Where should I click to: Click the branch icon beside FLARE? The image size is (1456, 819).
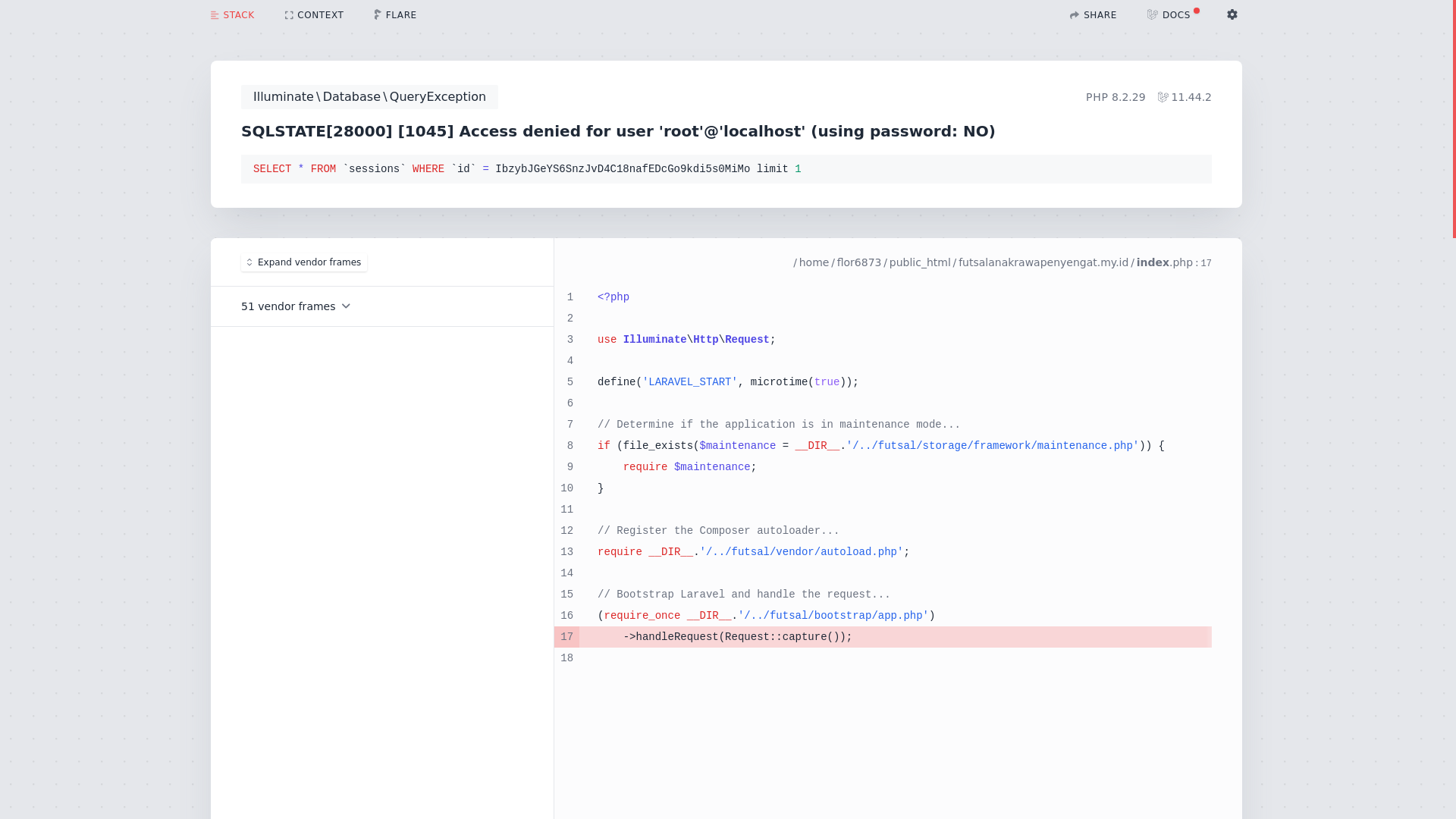coord(378,15)
